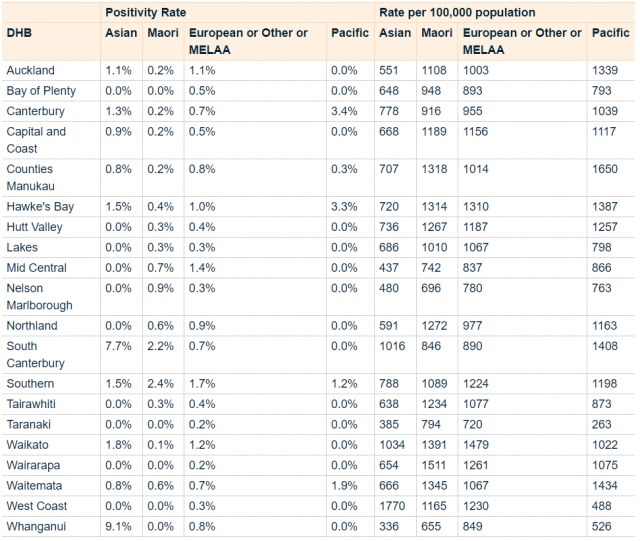640x541 pixels.
Task: Click the Capital and Coast row label
Action: point(36,140)
